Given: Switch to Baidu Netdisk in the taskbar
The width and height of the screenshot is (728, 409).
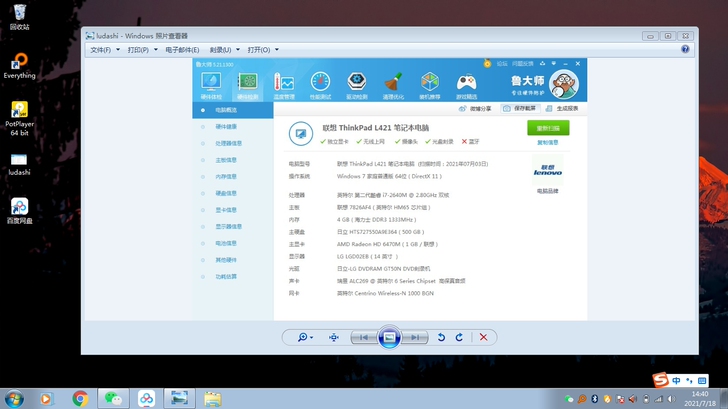Looking at the screenshot, I should [146, 399].
